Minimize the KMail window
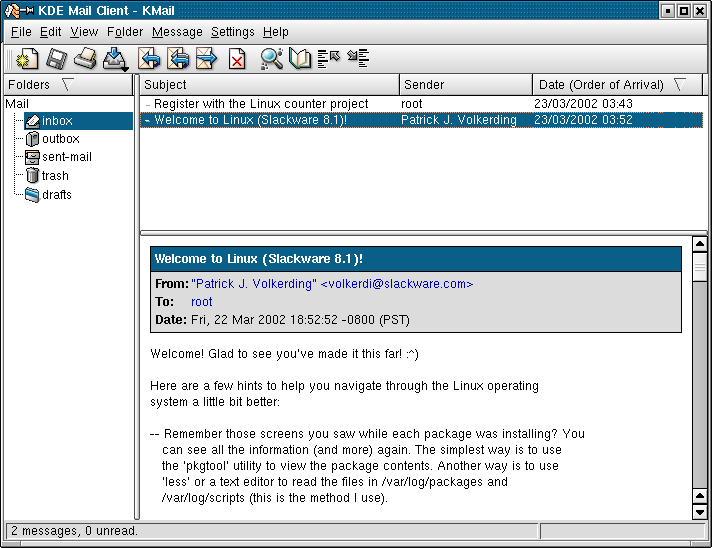 coord(668,11)
